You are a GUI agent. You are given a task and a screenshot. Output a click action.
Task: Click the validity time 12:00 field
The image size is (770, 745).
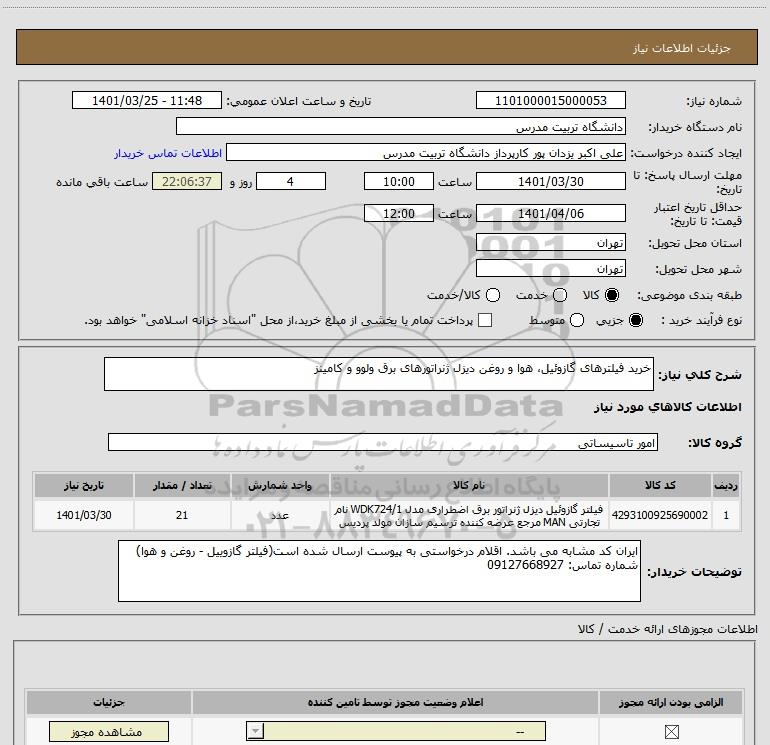(x=399, y=213)
